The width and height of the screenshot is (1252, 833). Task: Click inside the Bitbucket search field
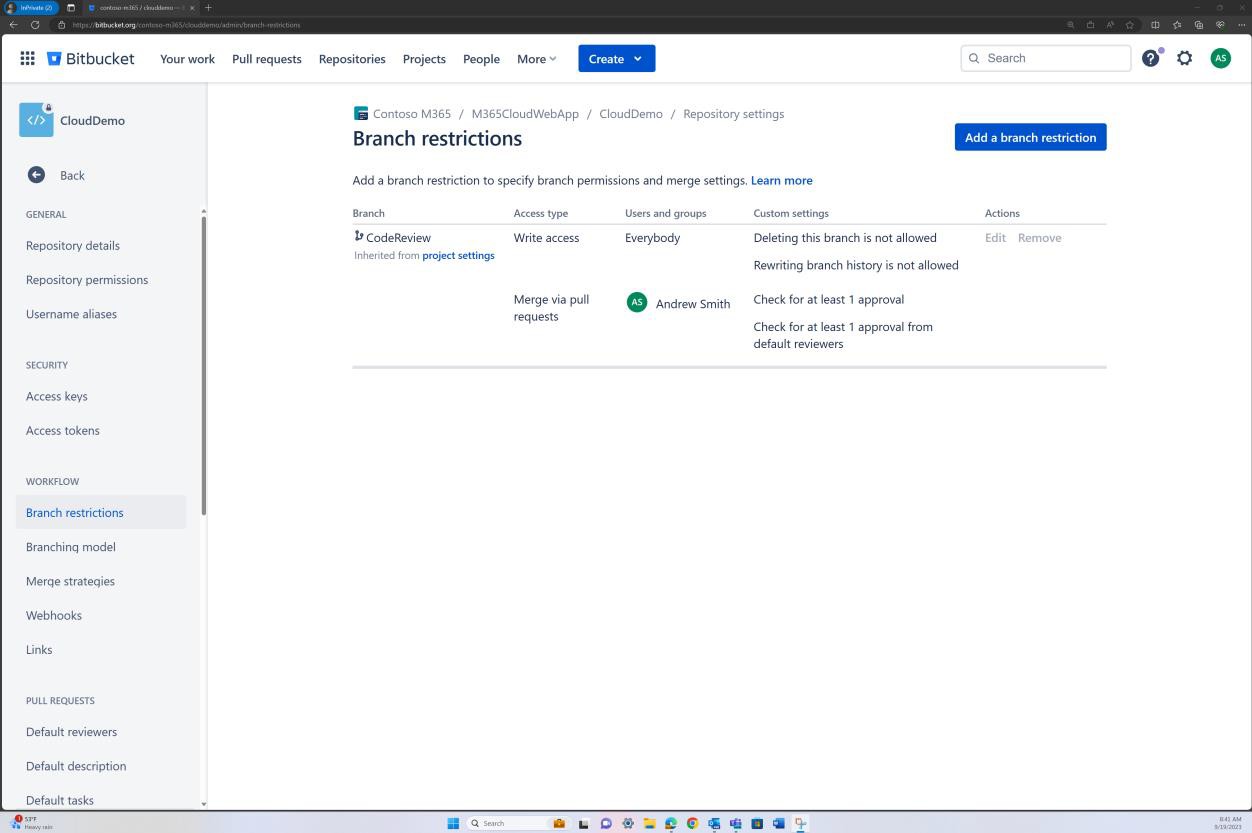(x=1044, y=58)
